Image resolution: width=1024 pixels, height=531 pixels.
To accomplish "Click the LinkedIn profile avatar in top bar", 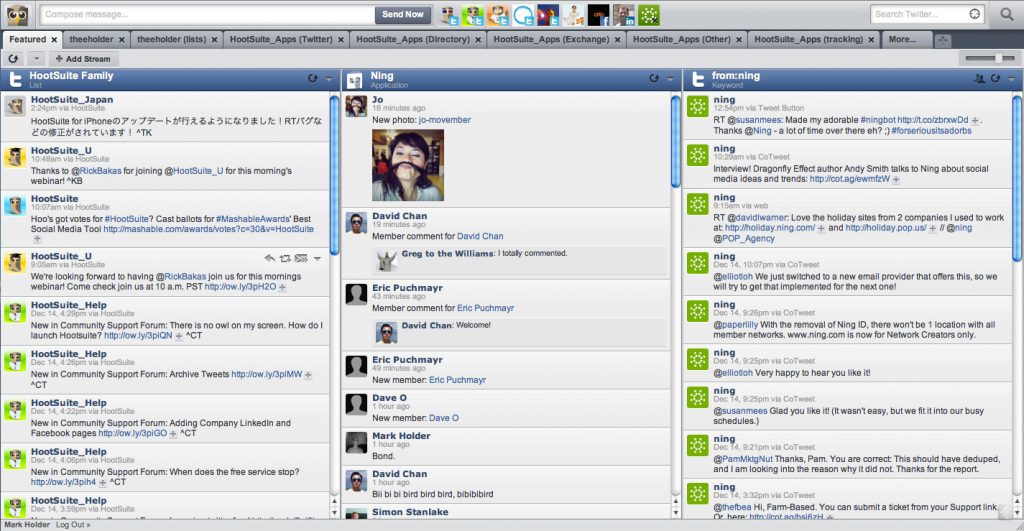I will [624, 15].
